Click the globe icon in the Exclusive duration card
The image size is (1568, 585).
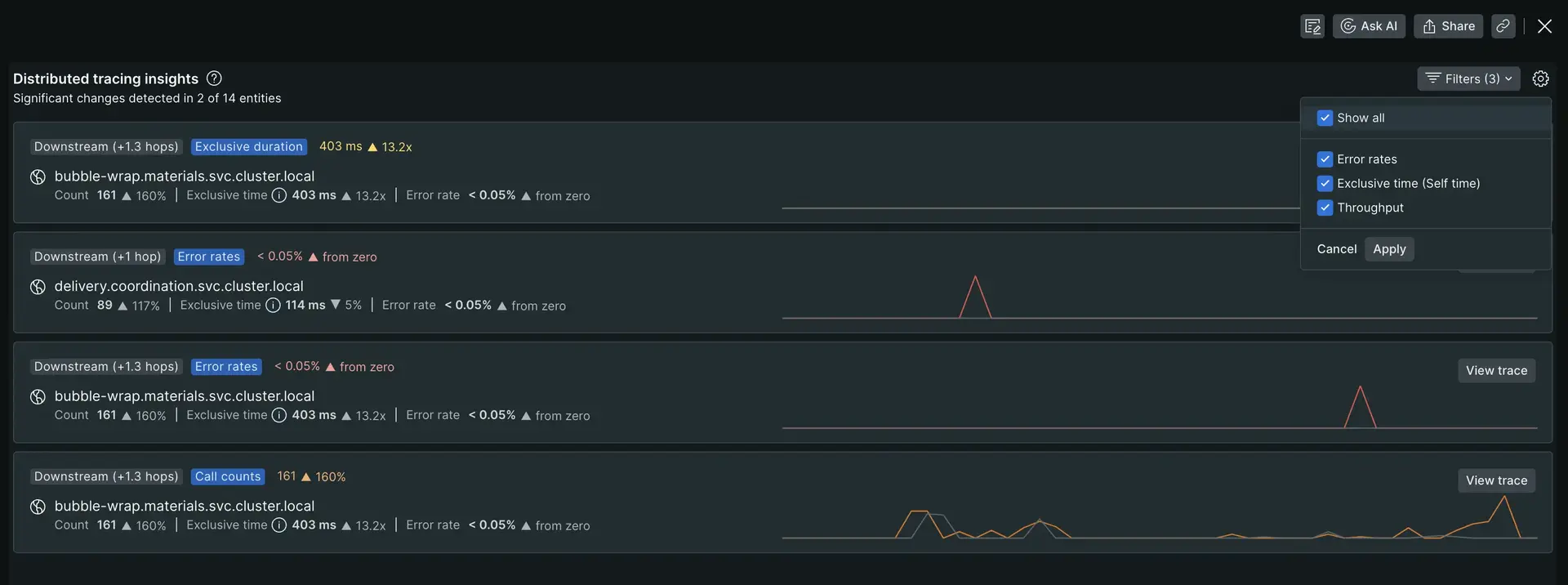pos(38,176)
